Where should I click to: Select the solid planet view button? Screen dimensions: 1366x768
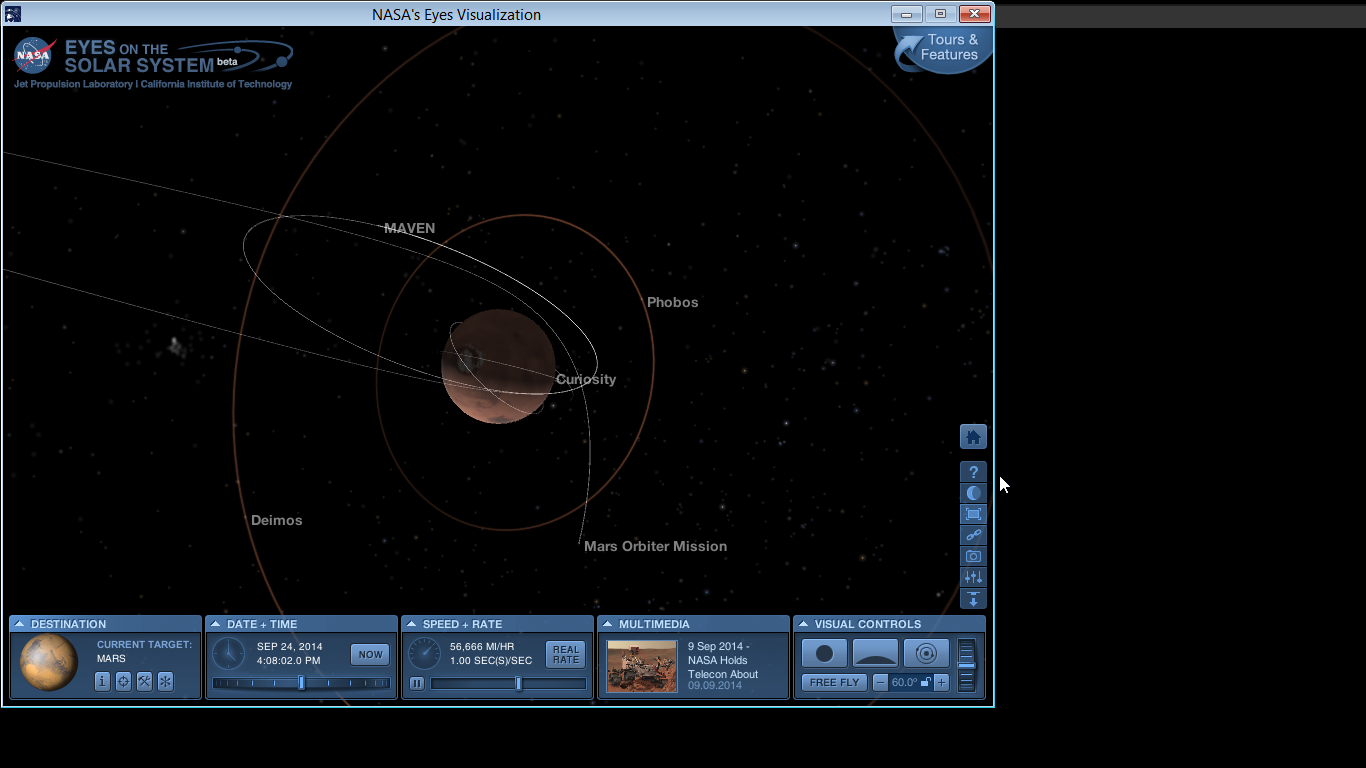coord(824,653)
